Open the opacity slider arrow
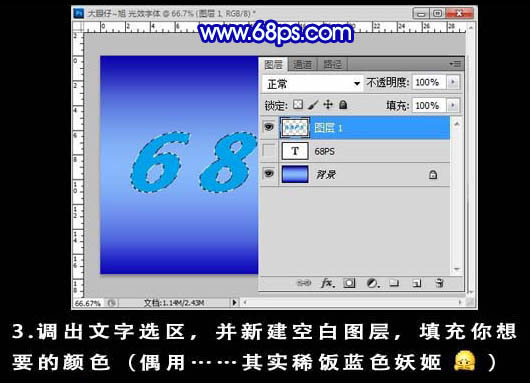Viewport: 530px width, 383px height. [453, 82]
